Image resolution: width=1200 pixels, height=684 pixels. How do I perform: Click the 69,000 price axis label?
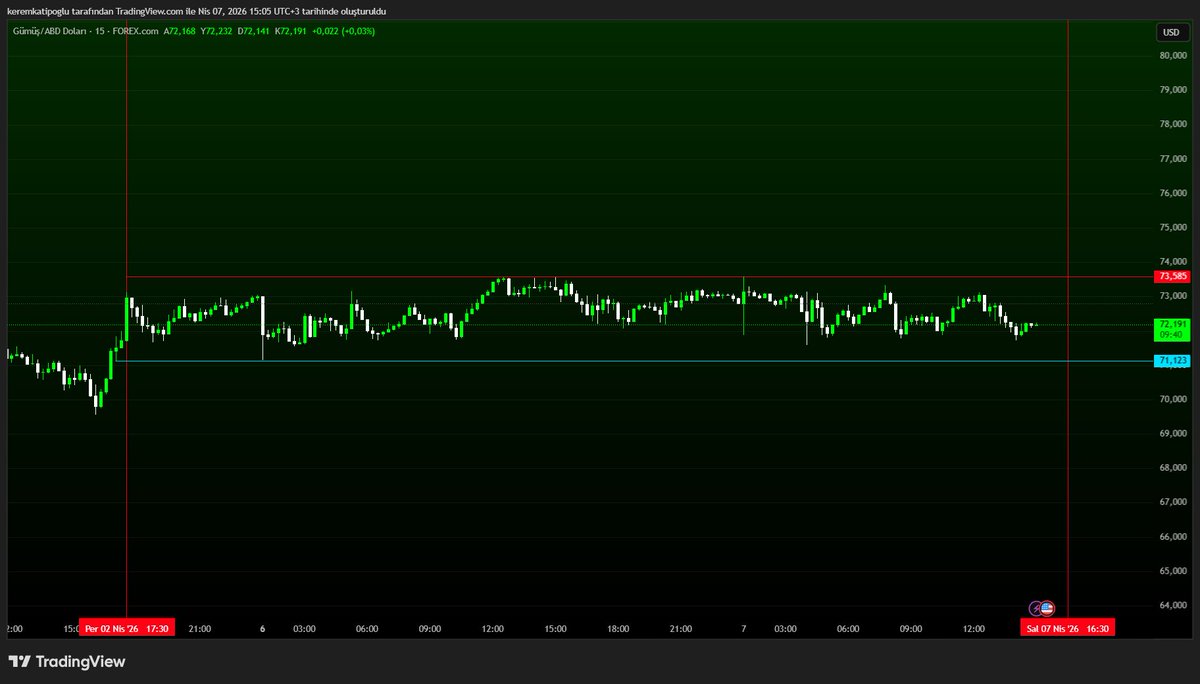pos(1172,433)
